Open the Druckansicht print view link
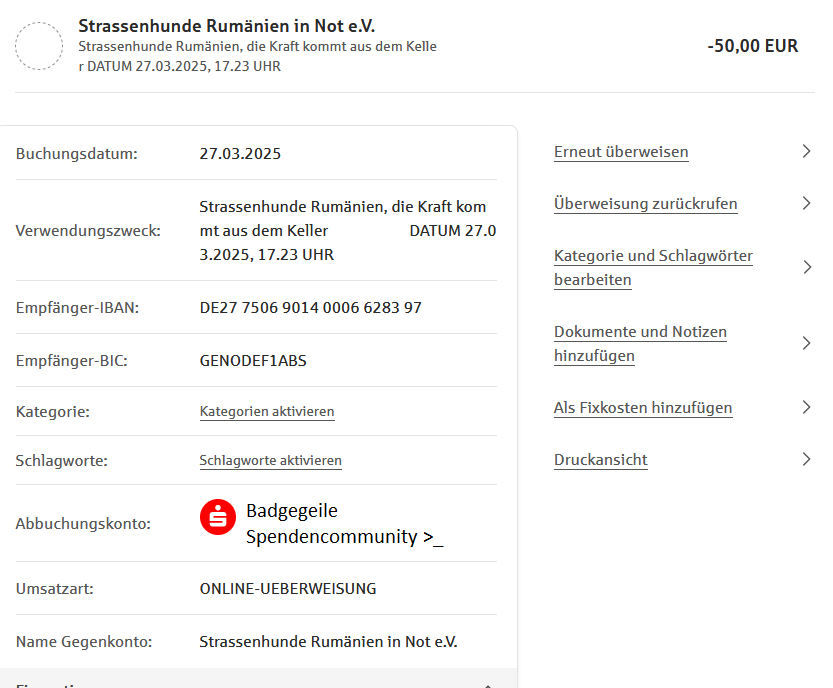The width and height of the screenshot is (833, 688). pyautogui.click(x=600, y=460)
